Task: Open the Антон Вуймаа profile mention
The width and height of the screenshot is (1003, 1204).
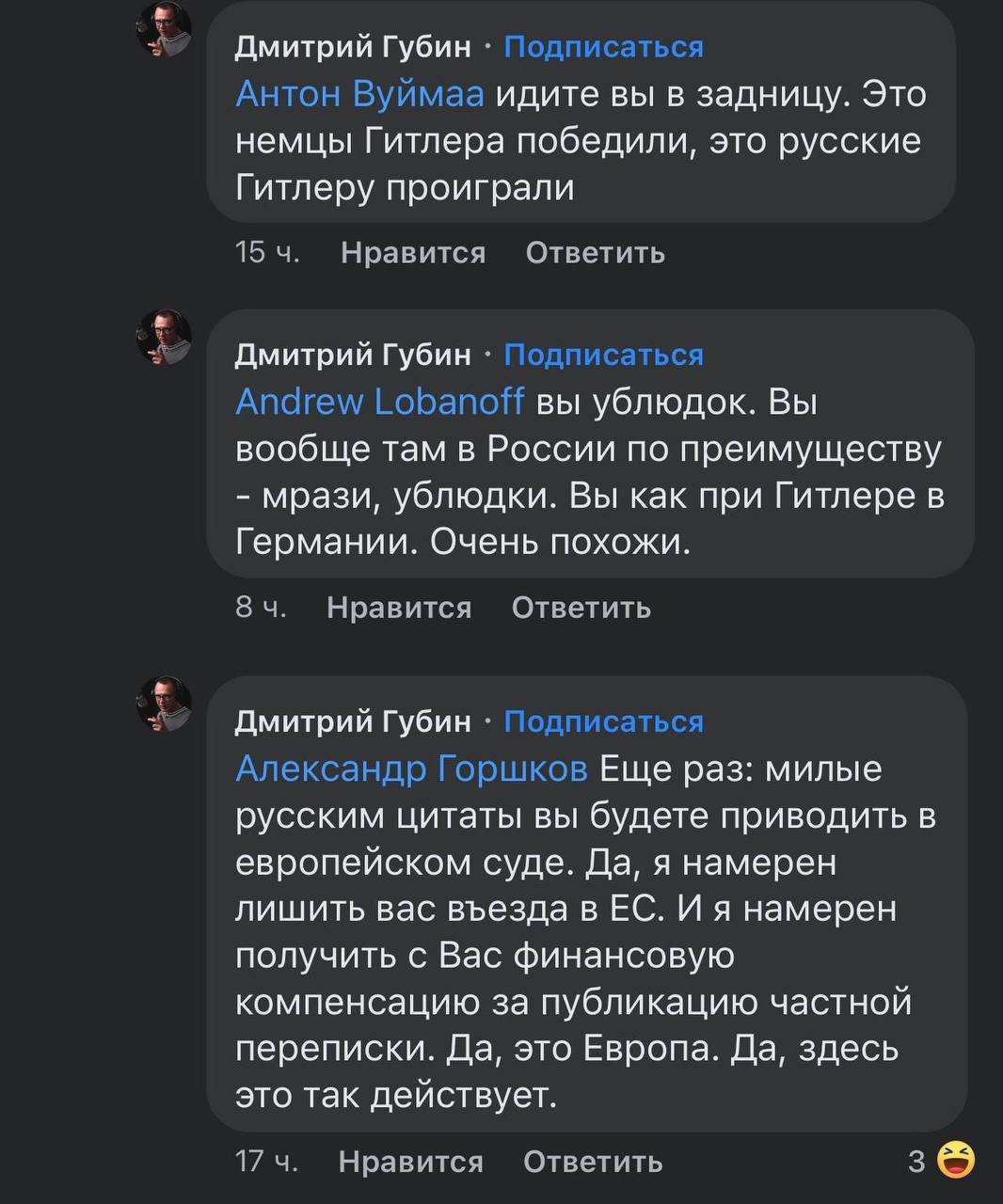Action: pyautogui.click(x=358, y=94)
